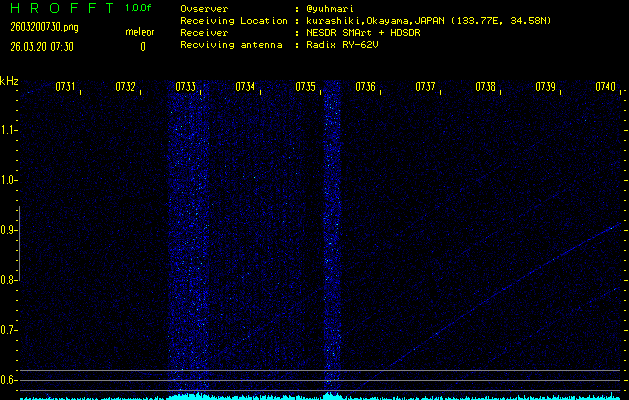The width and height of the screenshot is (629, 400).
Task: Click the cyan signal level strip at bottom
Action: pyautogui.click(x=321, y=397)
